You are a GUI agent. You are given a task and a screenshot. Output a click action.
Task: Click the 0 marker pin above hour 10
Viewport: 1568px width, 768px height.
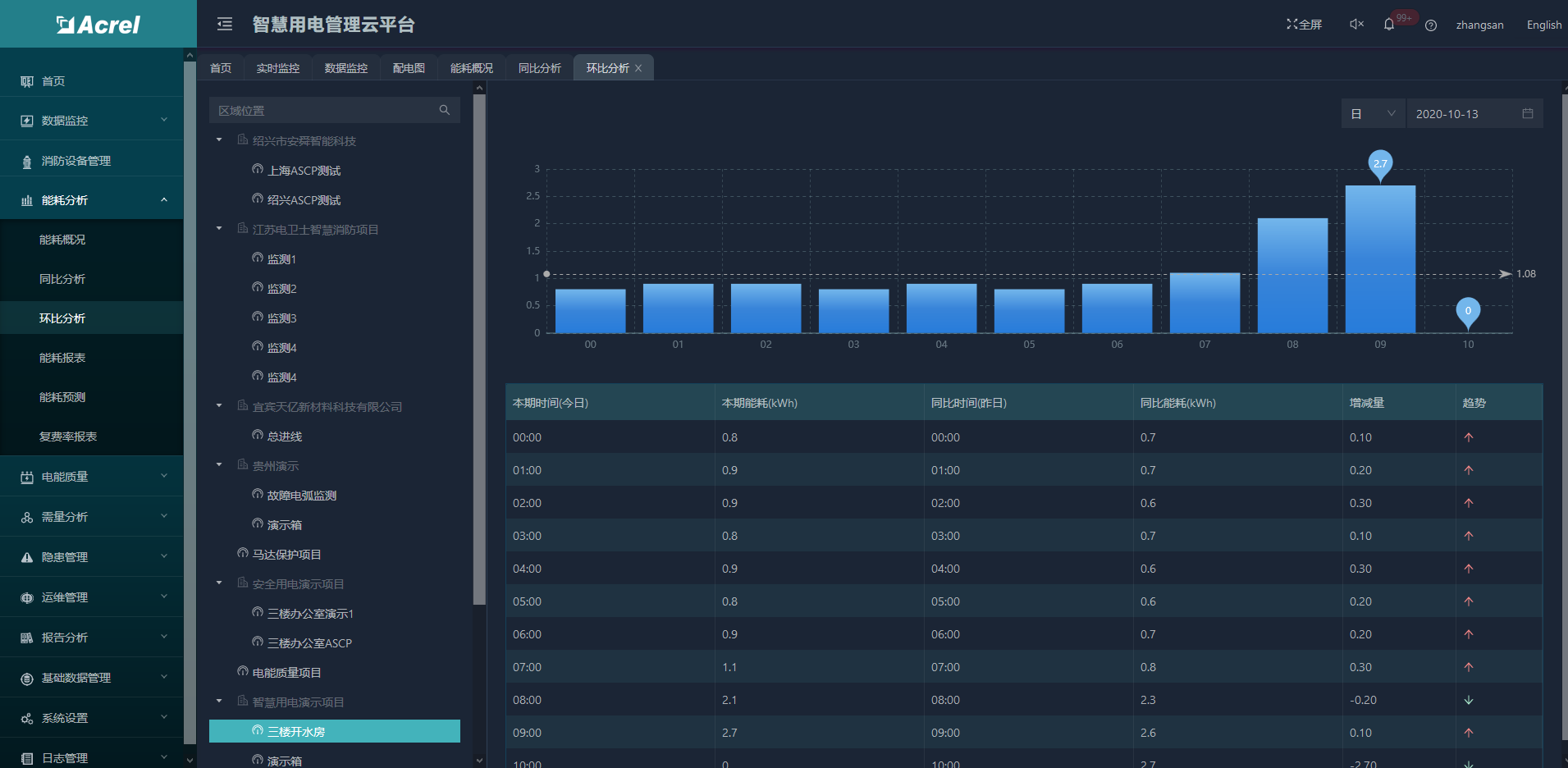click(x=1468, y=312)
